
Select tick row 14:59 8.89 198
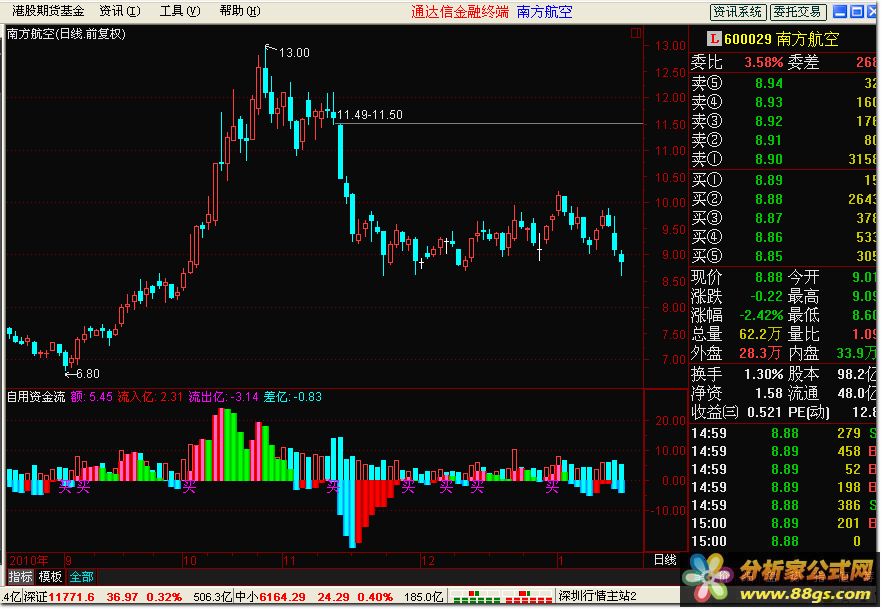point(783,488)
